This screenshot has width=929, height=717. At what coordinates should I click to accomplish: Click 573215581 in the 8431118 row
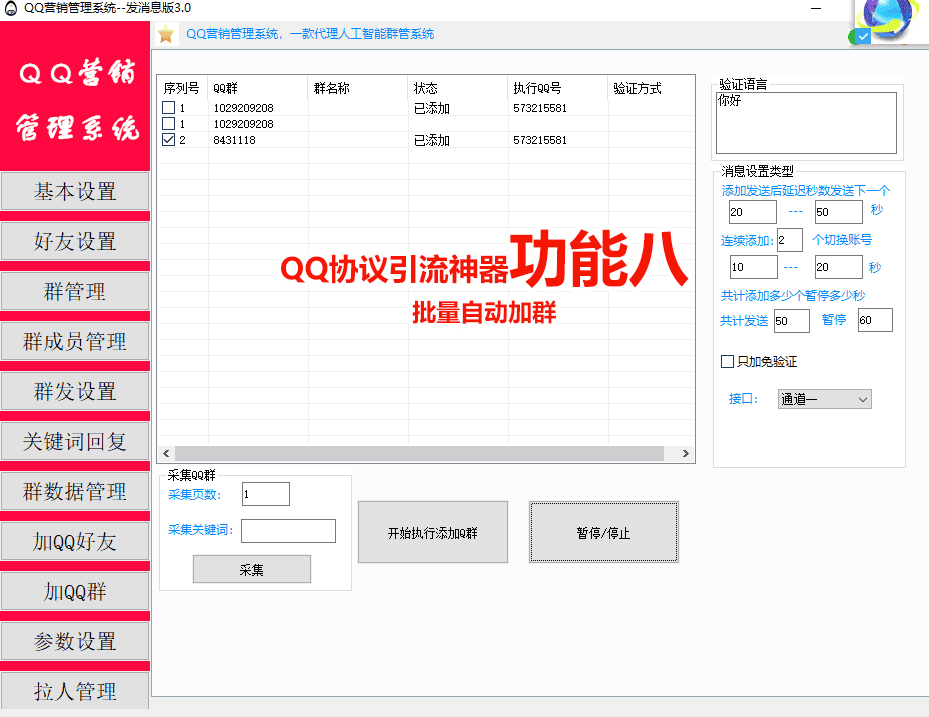click(x=540, y=140)
